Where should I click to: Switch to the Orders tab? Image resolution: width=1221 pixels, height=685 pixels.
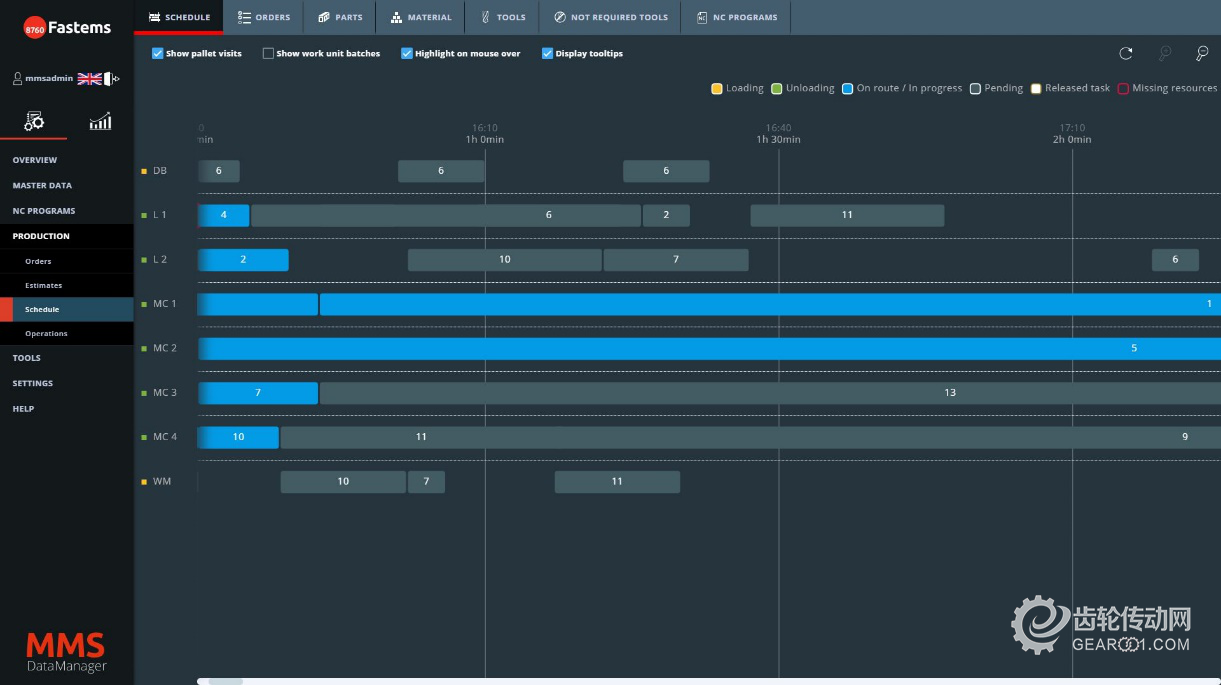pos(264,17)
